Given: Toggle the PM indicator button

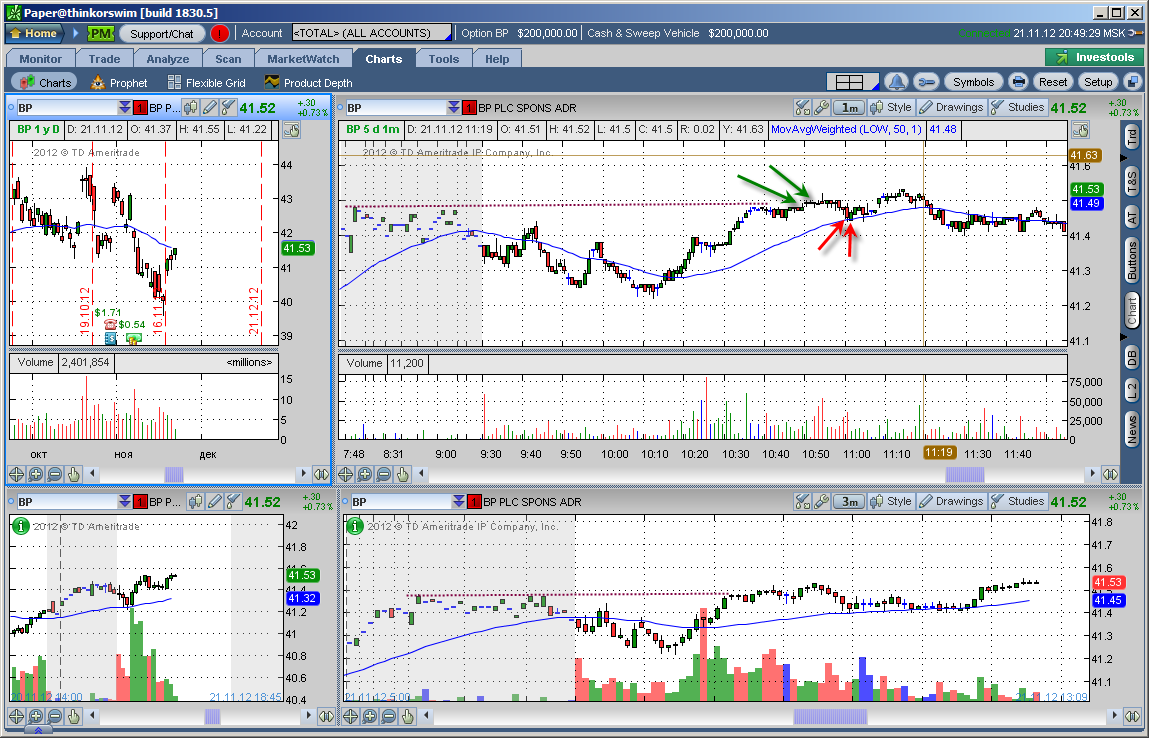Looking at the screenshot, I should 100,33.
